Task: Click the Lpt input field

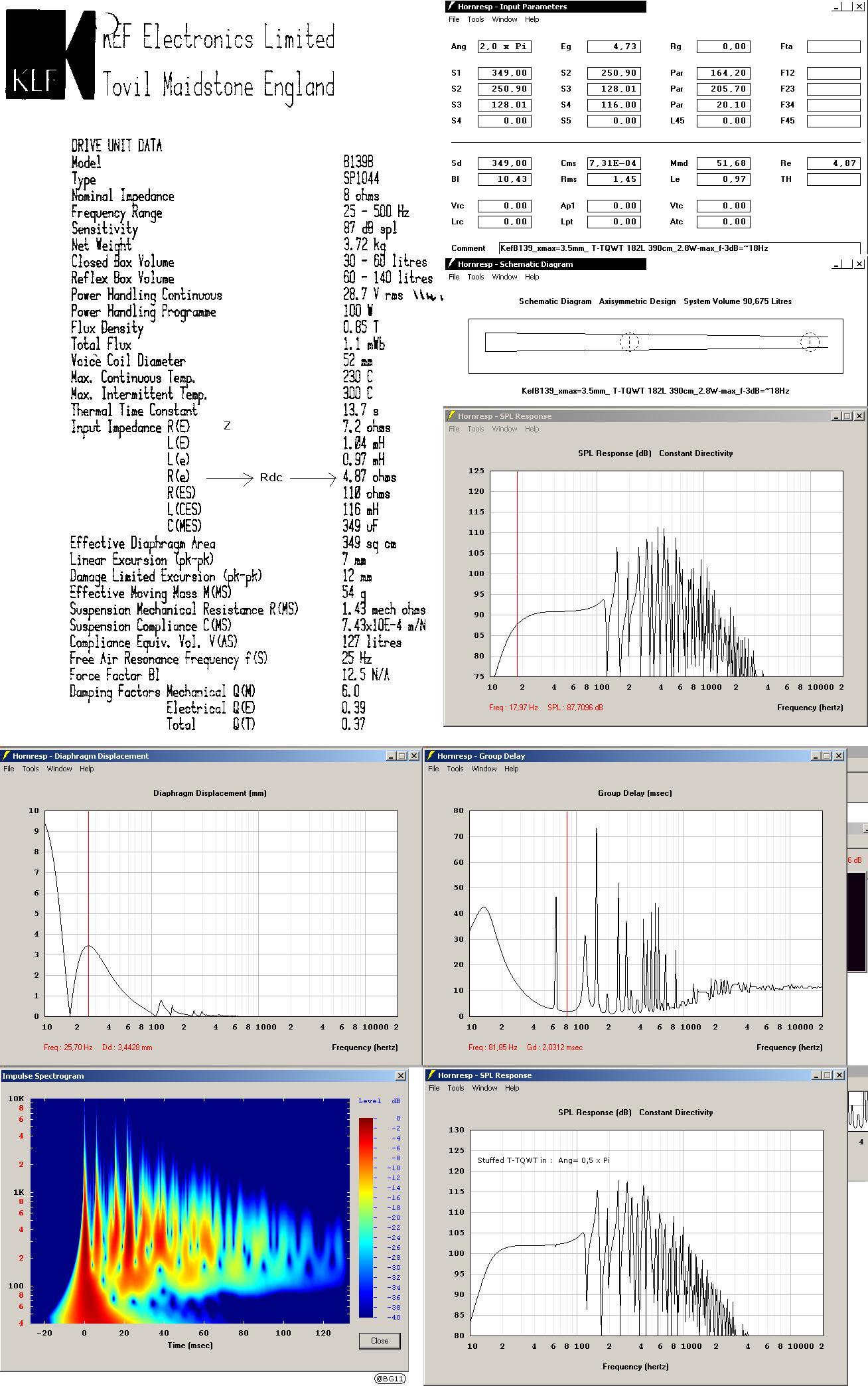Action: [x=614, y=222]
